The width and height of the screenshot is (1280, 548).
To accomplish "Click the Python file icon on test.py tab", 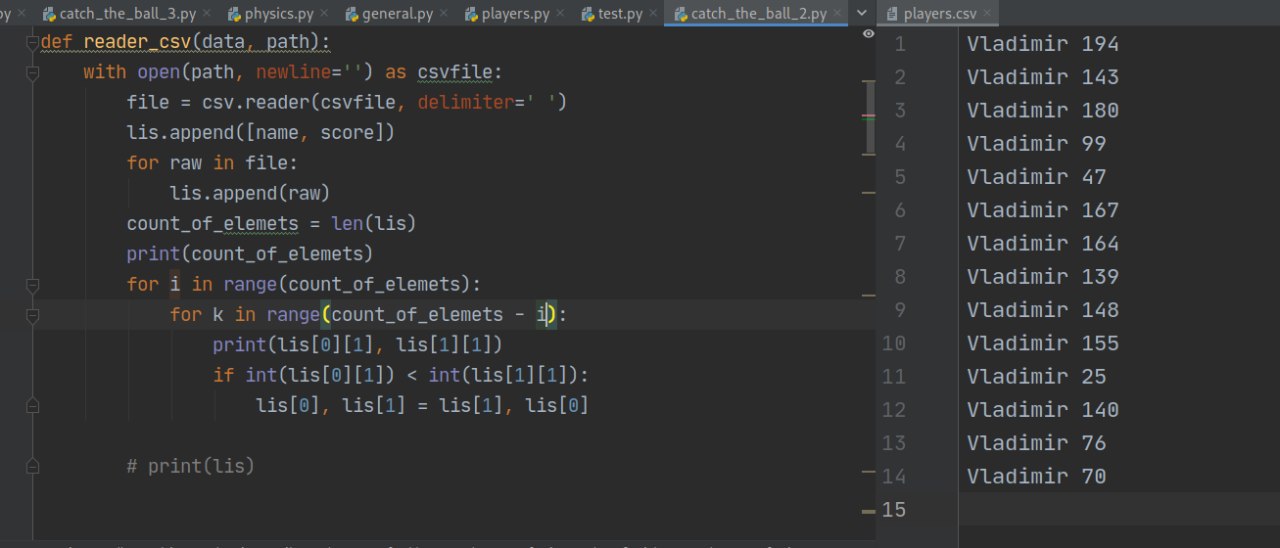I will click(x=589, y=14).
